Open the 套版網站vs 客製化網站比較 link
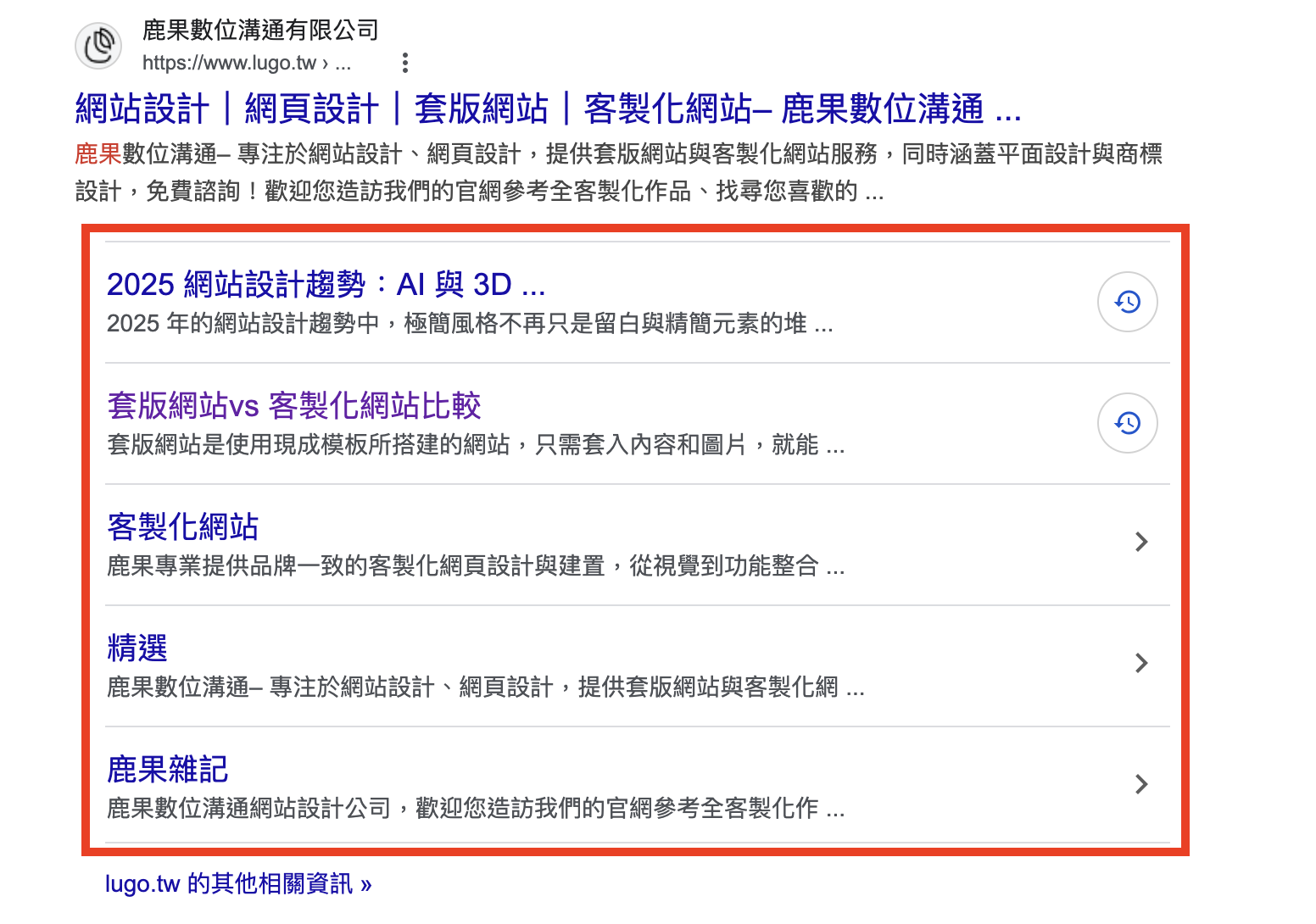 pyautogui.click(x=294, y=406)
